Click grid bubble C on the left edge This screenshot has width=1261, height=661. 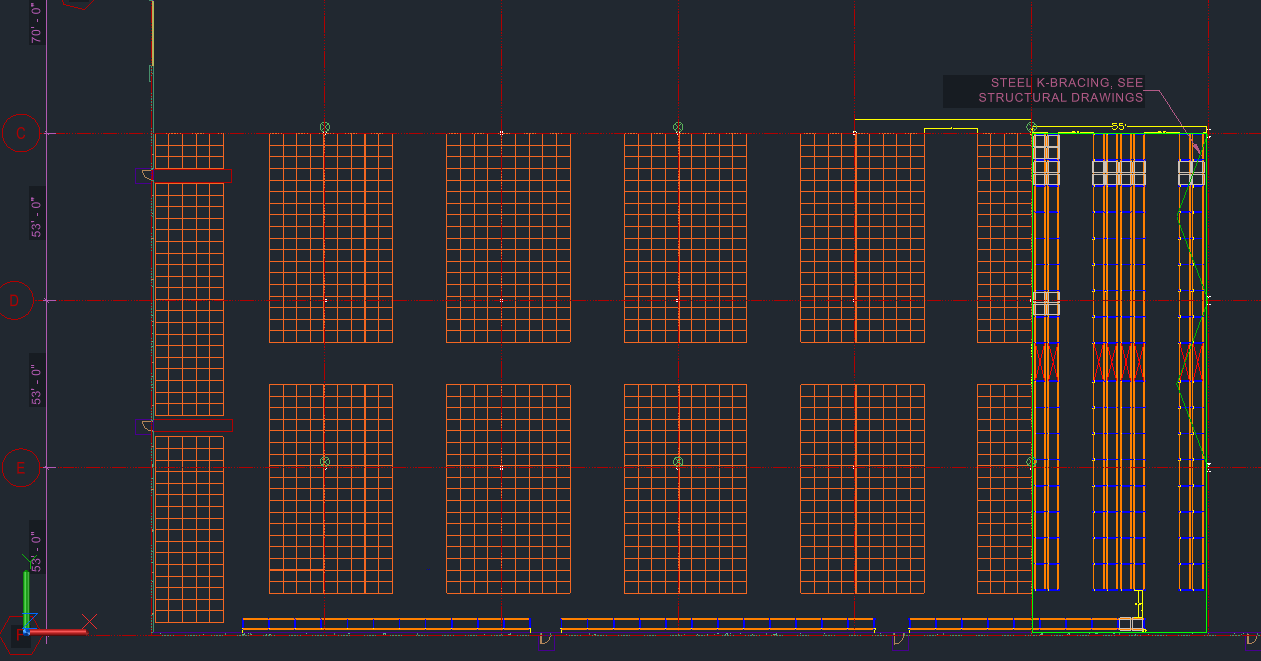tap(22, 132)
